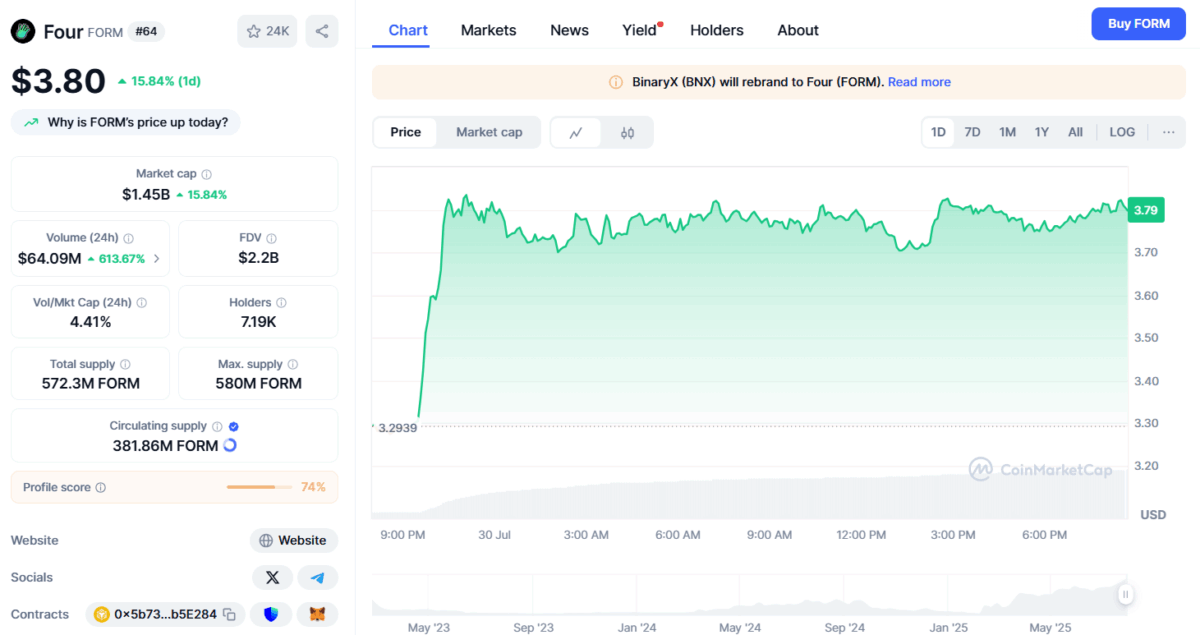
Task: Click the info icon beside Holders
Action: (281, 302)
